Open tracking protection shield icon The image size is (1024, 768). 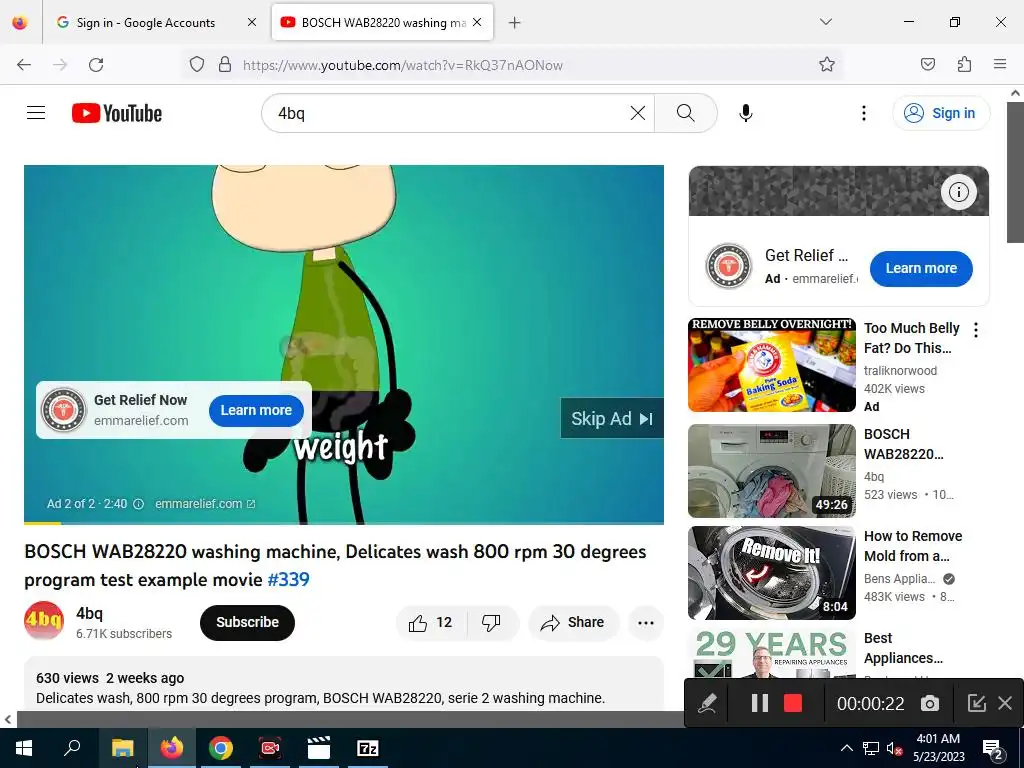pyautogui.click(x=197, y=65)
